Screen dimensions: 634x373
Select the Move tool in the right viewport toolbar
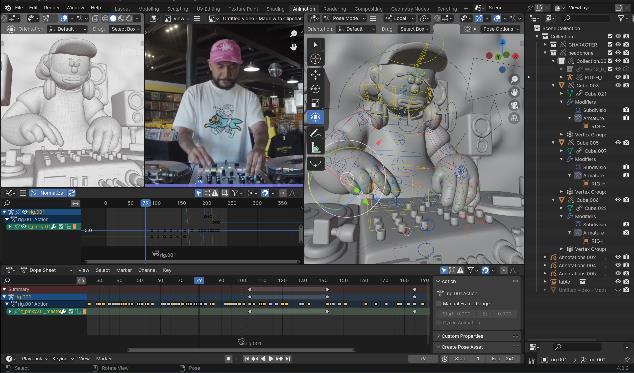coord(316,75)
